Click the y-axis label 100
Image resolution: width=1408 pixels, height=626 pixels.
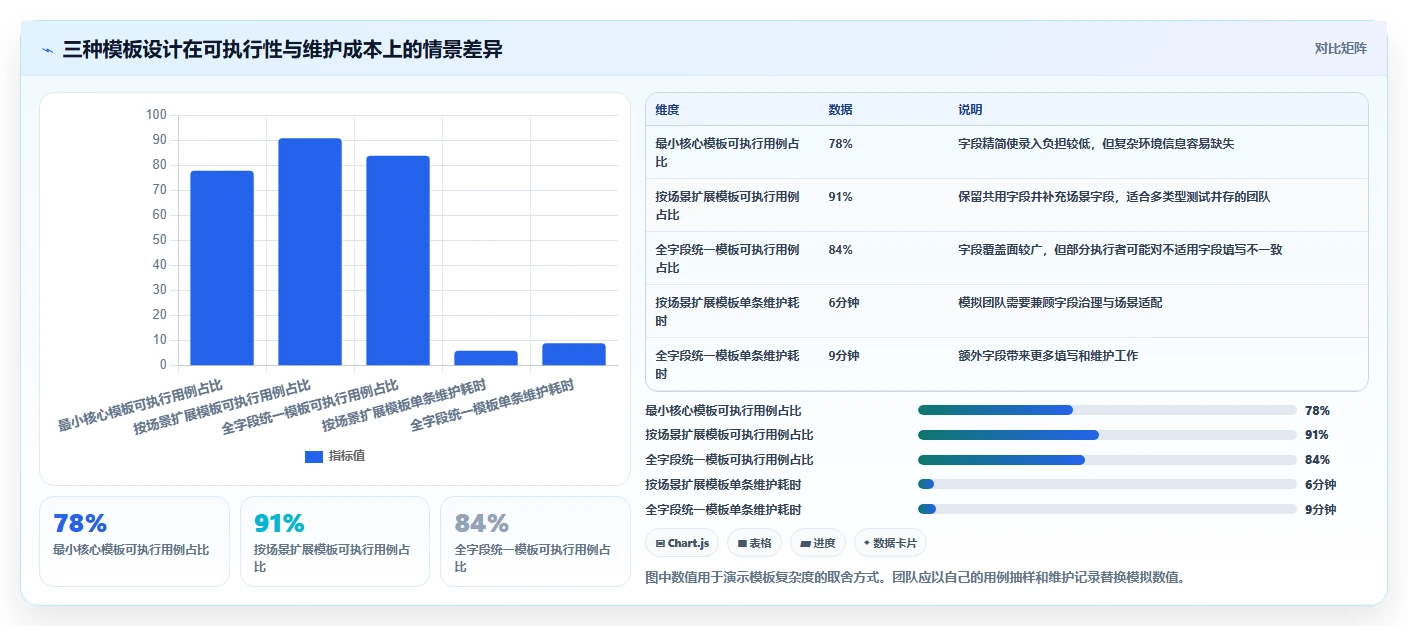click(x=156, y=115)
